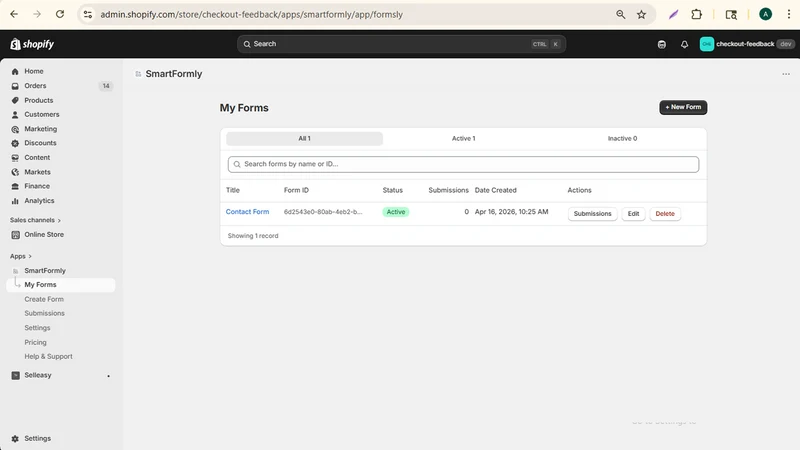
Task: Click the browser forward arrow
Action: point(37,14)
